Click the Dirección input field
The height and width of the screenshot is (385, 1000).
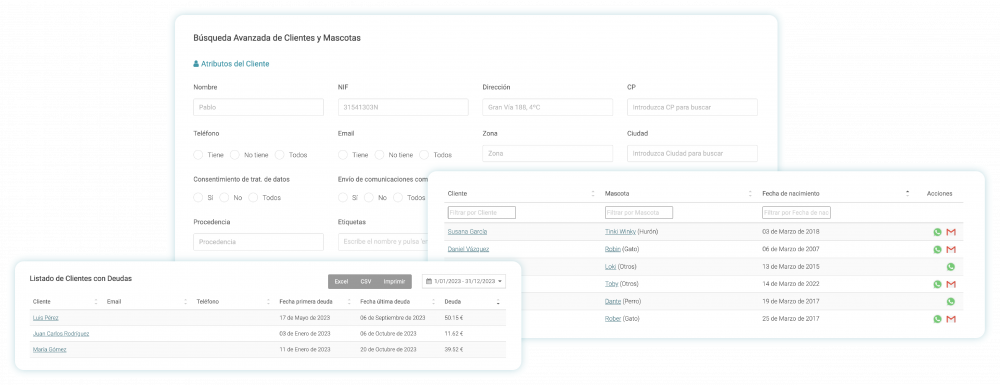tap(548, 107)
